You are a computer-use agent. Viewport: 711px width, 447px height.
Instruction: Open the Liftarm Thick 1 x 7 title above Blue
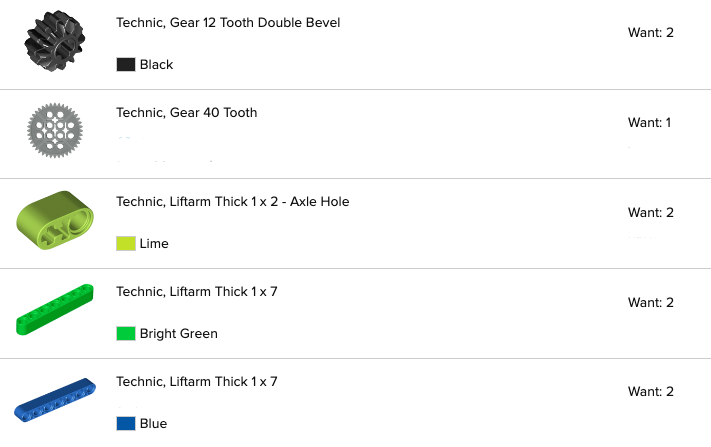click(197, 382)
